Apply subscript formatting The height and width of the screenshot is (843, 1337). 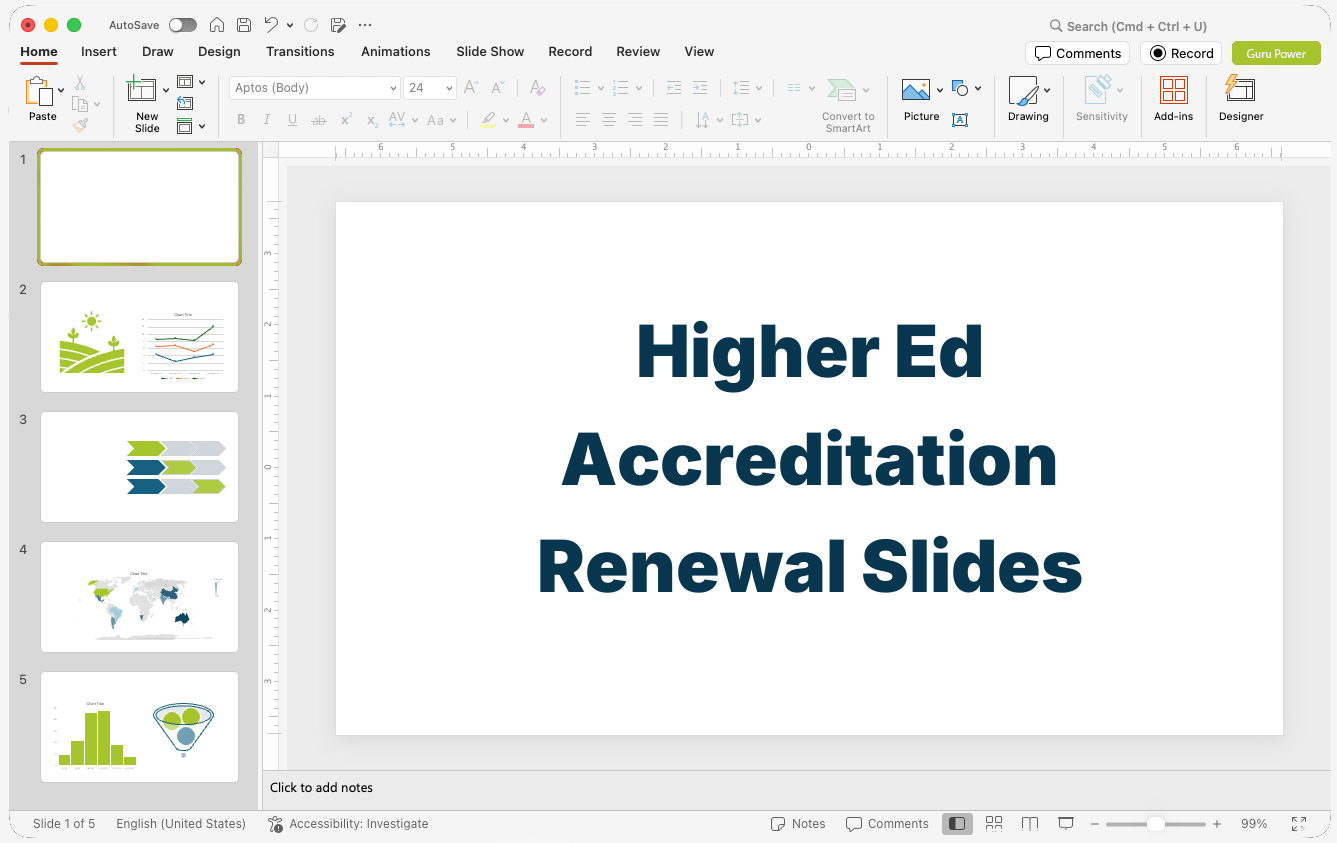click(x=372, y=120)
